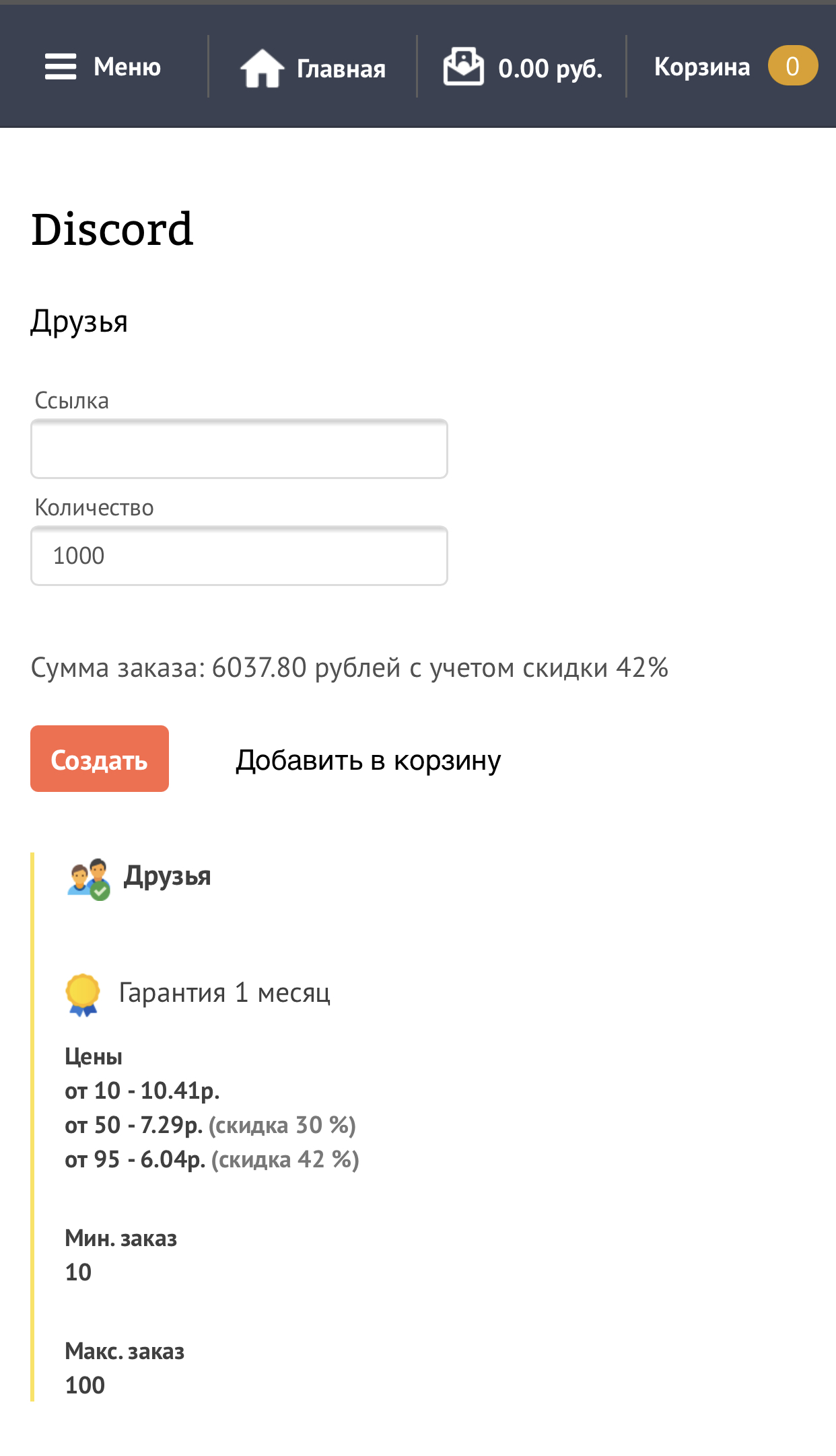Click the yellow cart counter badge
Image resolution: width=836 pixels, height=1456 pixels.
pyautogui.click(x=792, y=66)
